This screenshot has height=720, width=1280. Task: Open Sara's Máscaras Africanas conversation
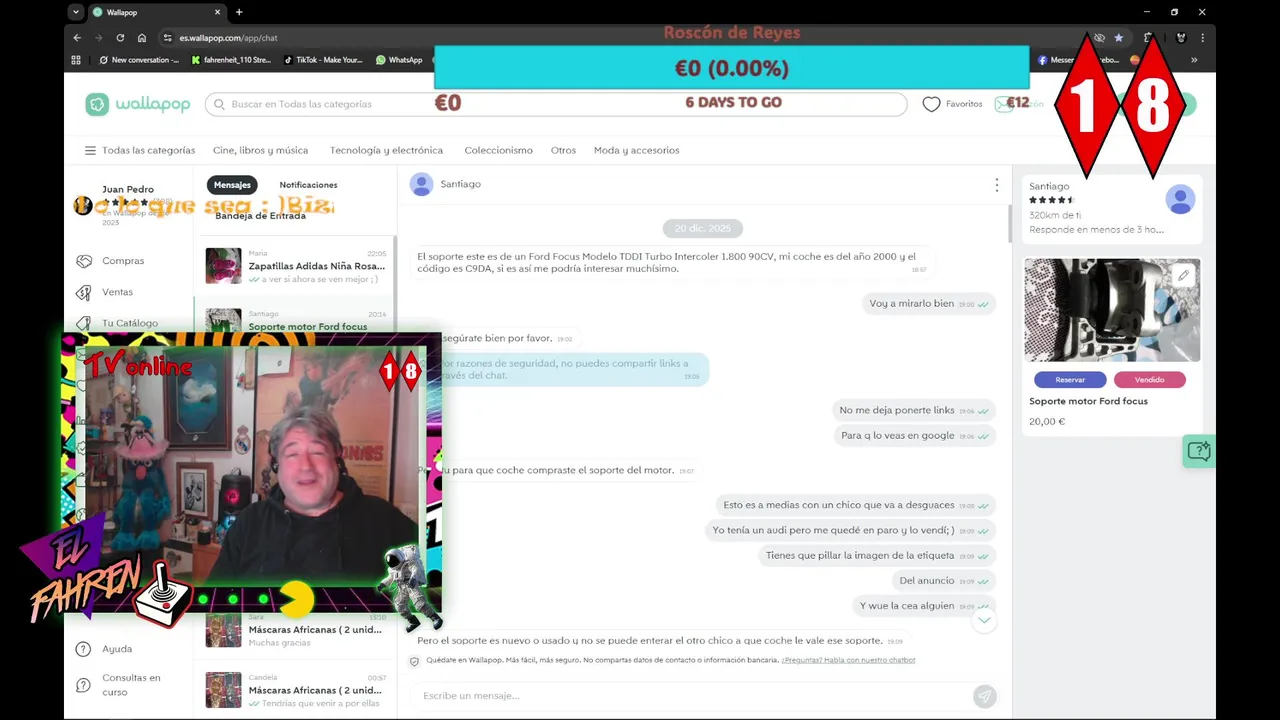296,630
